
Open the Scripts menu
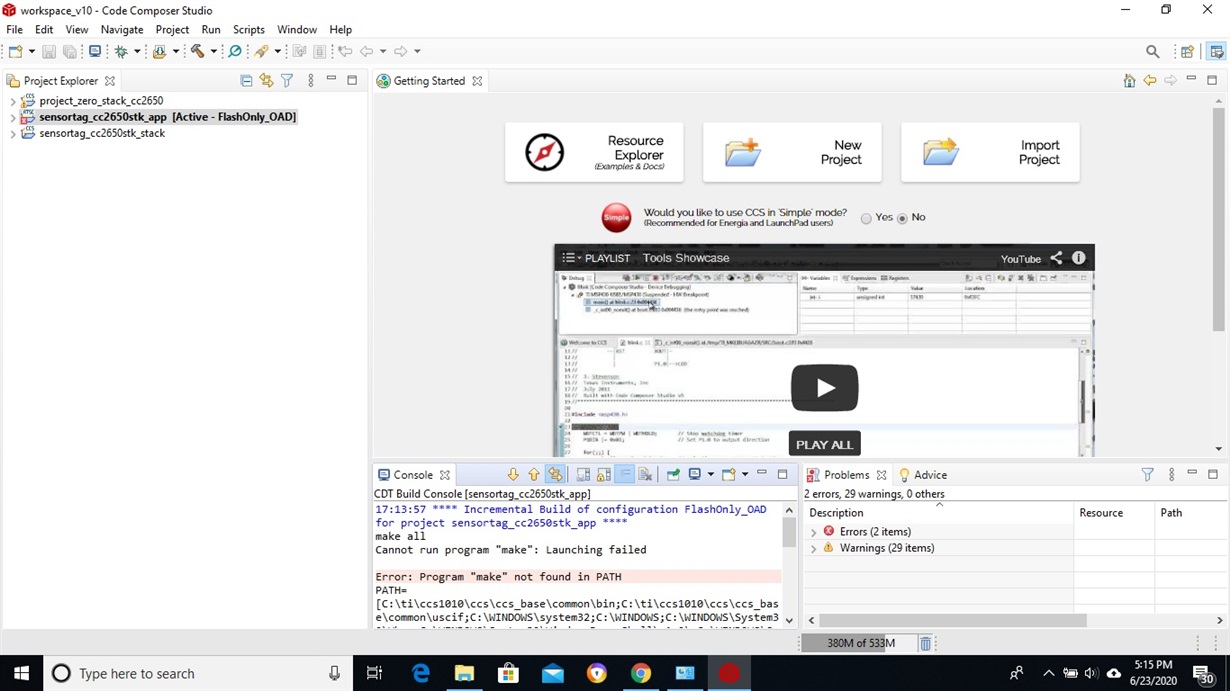(x=249, y=30)
